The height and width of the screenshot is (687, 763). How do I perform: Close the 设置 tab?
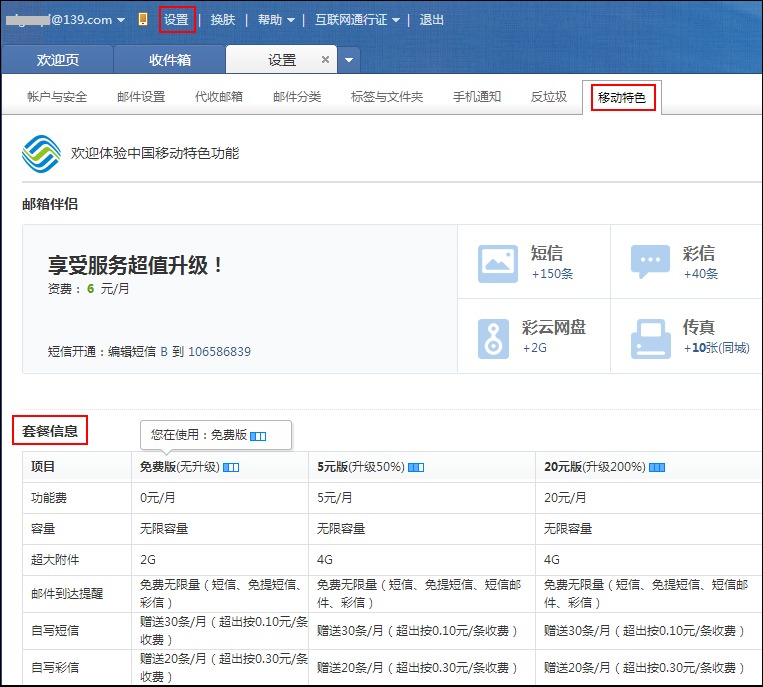(325, 60)
